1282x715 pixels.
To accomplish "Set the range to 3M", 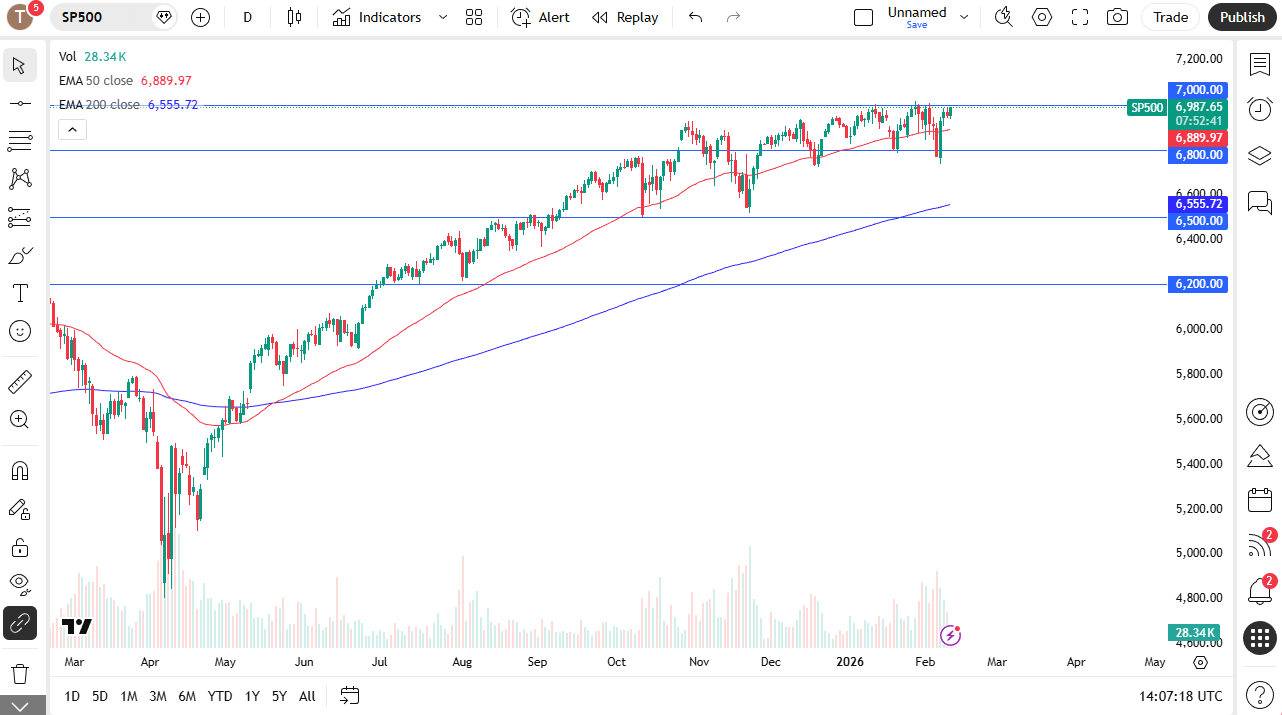I will pos(158,696).
